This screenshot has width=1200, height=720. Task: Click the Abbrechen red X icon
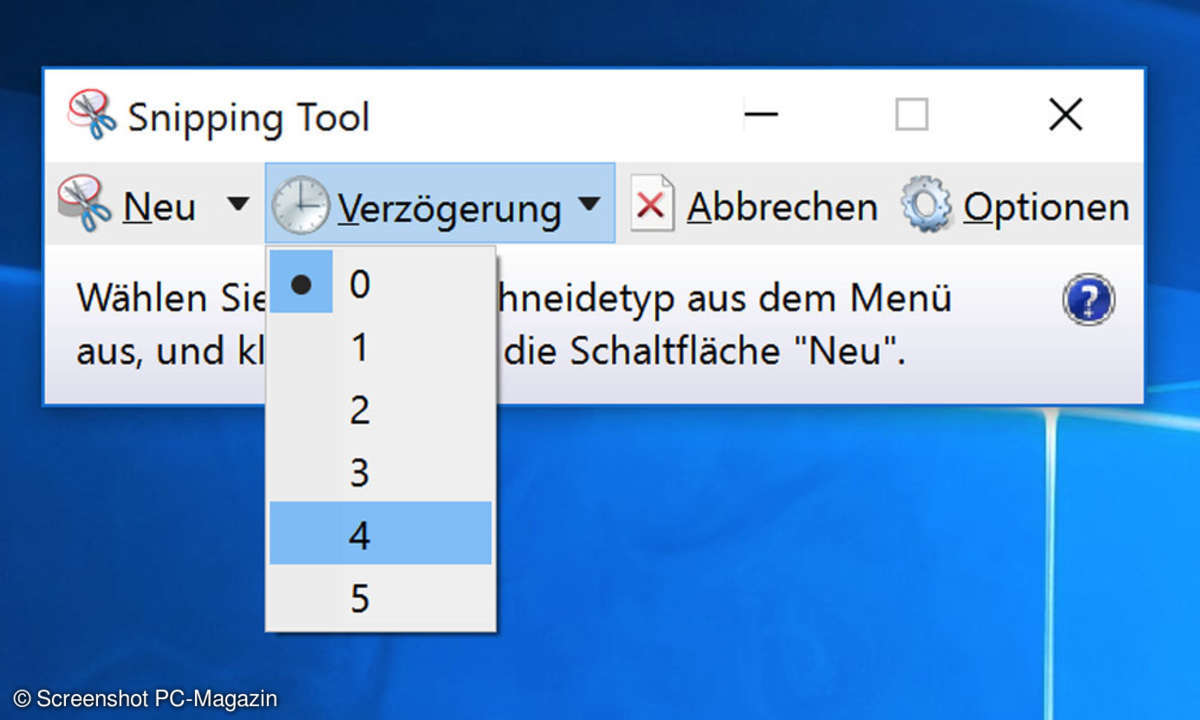click(652, 205)
